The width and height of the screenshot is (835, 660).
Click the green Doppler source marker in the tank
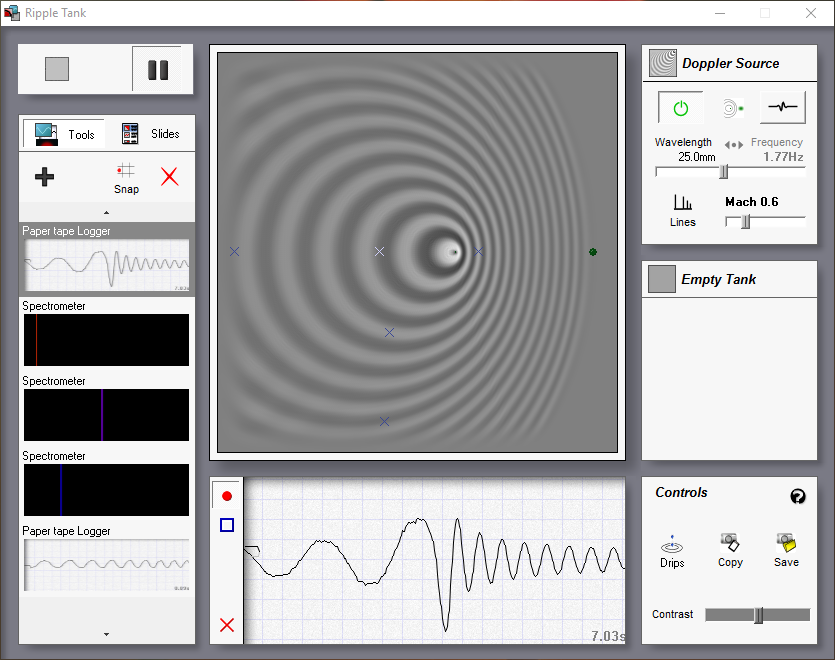pyautogui.click(x=593, y=252)
